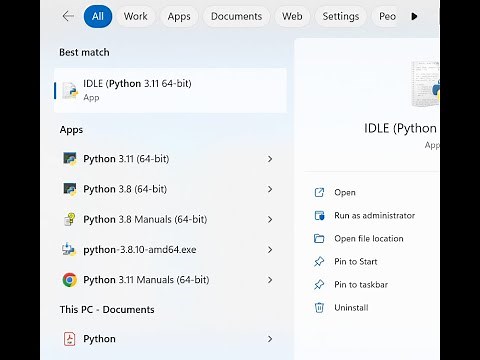Switch to the Documents filter tab
Viewport: 480px width, 360px height.
[236, 16]
